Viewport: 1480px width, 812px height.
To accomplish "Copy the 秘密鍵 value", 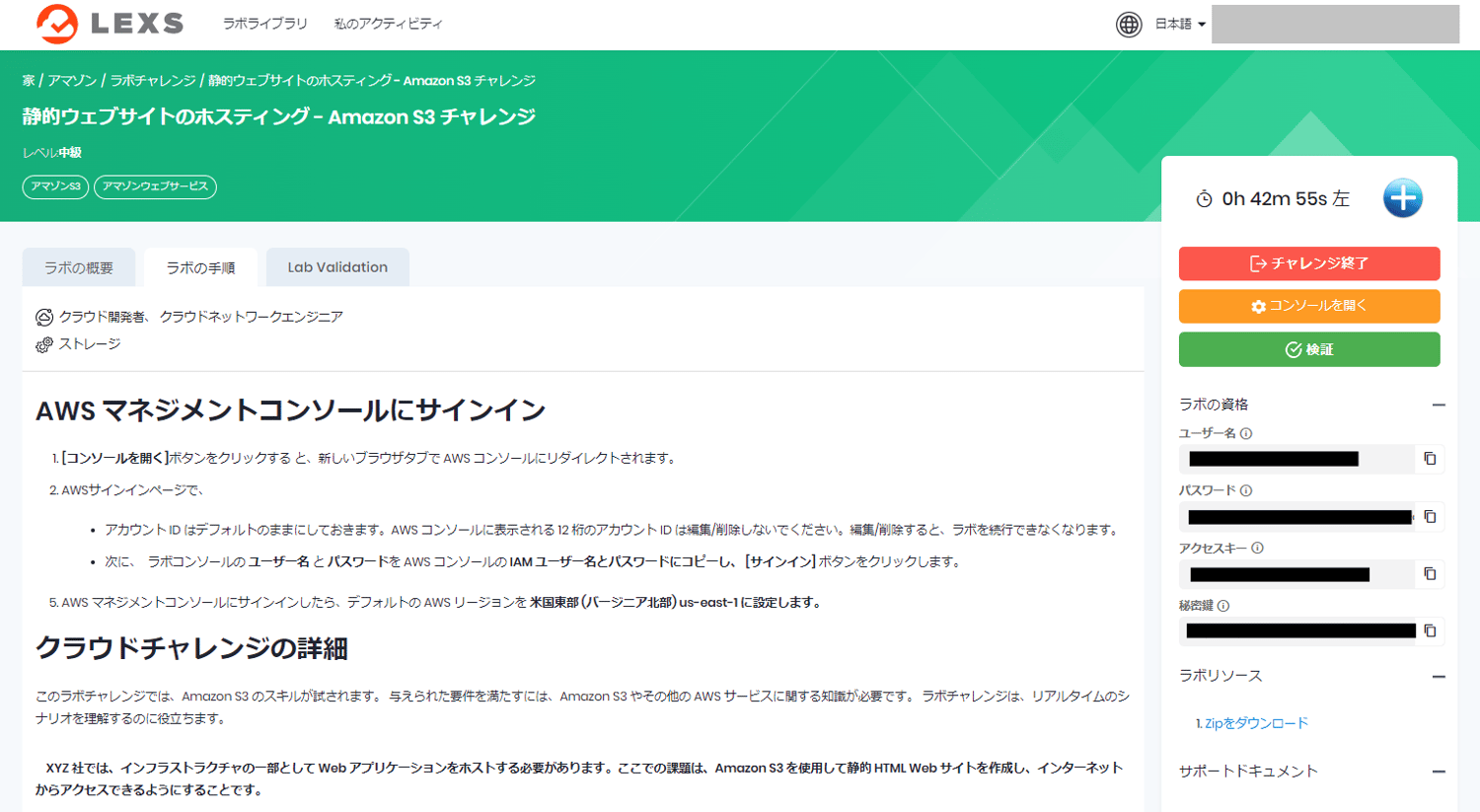I will 1430,631.
